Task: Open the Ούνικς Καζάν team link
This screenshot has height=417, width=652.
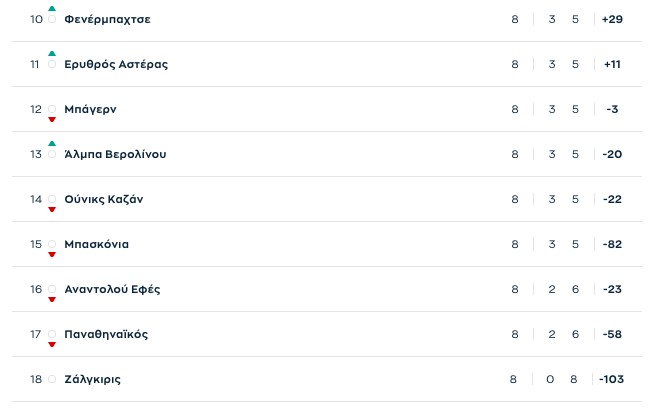Action: point(103,199)
